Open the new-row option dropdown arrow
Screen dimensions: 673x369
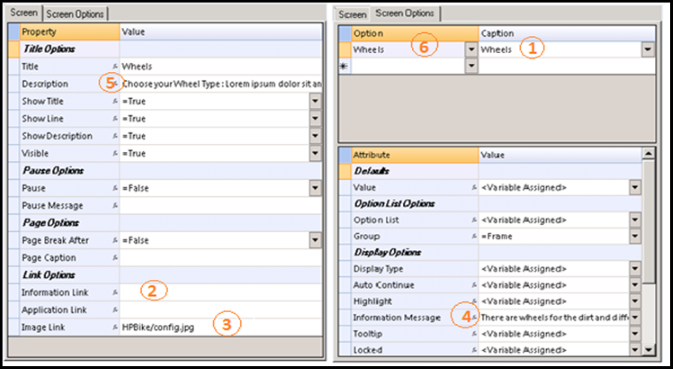pyautogui.click(x=471, y=66)
